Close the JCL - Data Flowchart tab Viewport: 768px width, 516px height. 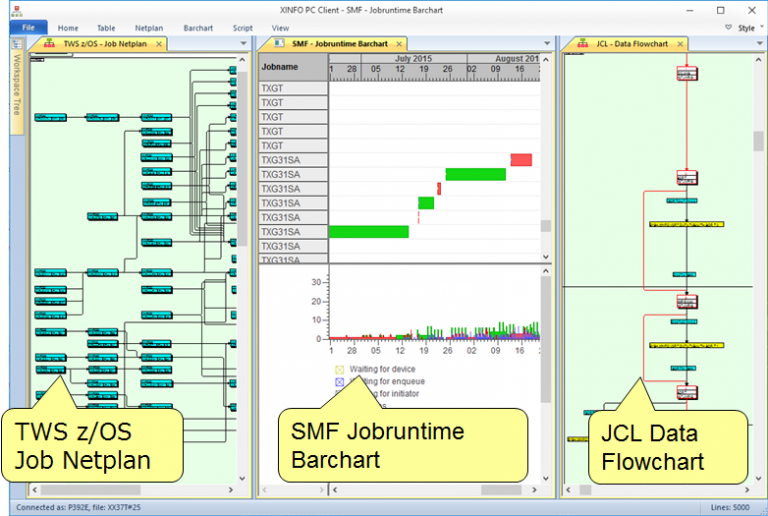(x=680, y=44)
